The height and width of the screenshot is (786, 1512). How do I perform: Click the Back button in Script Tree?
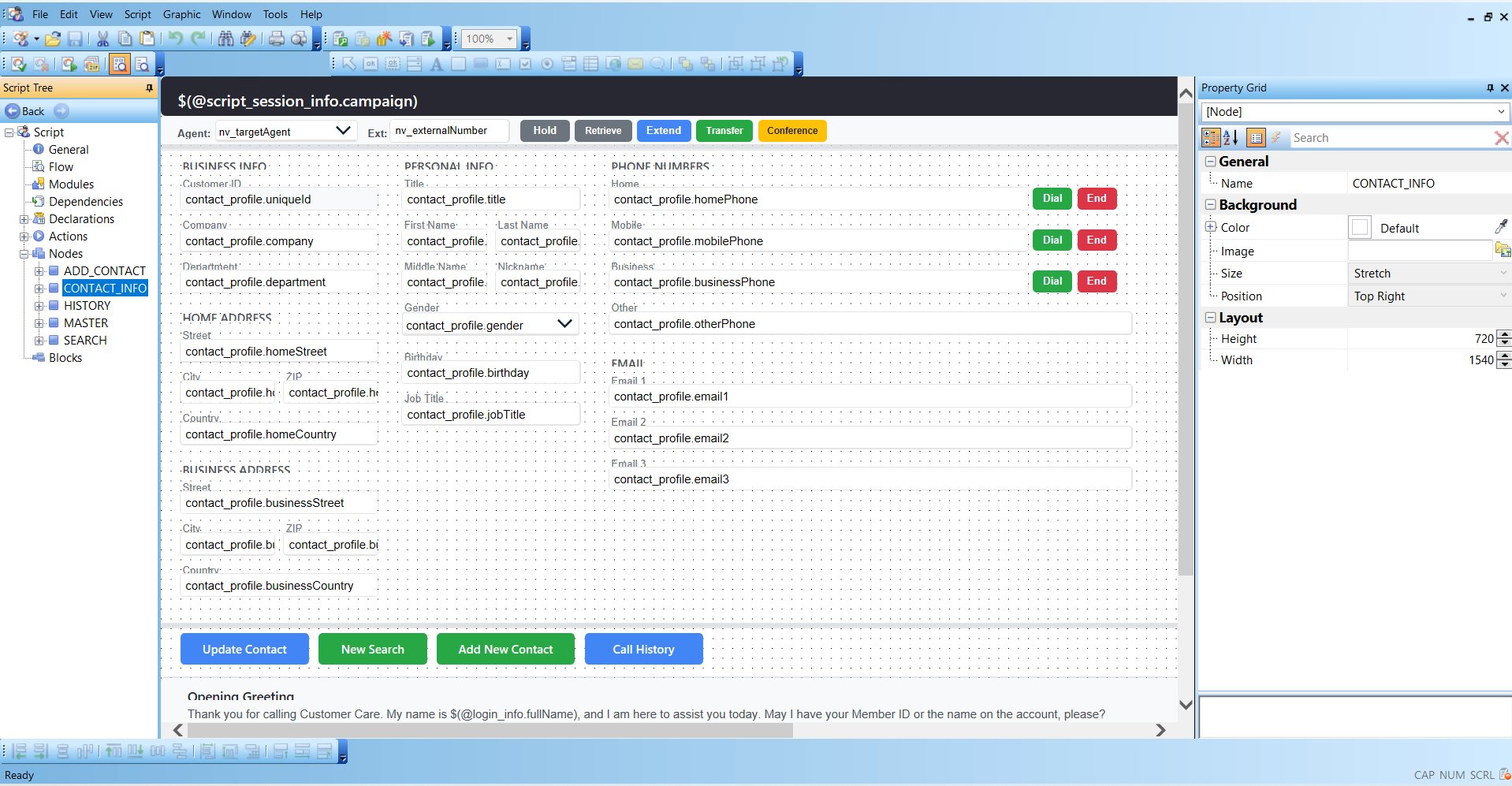[25, 111]
